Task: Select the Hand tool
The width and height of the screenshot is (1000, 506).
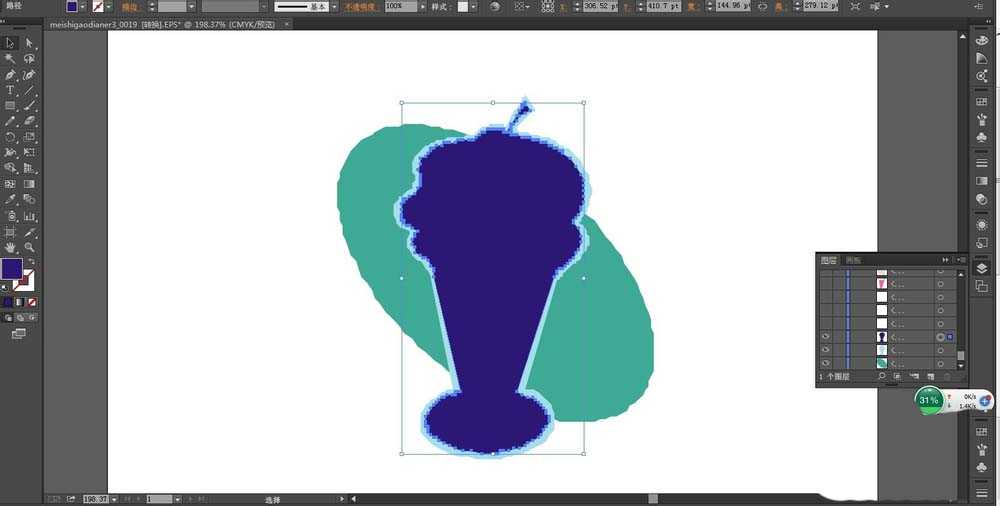Action: pyautogui.click(x=10, y=247)
